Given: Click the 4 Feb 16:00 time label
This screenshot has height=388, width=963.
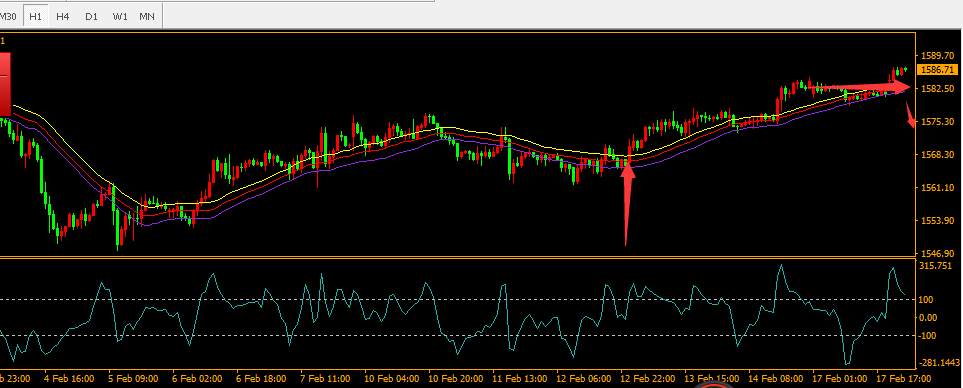Looking at the screenshot, I should (69, 379).
